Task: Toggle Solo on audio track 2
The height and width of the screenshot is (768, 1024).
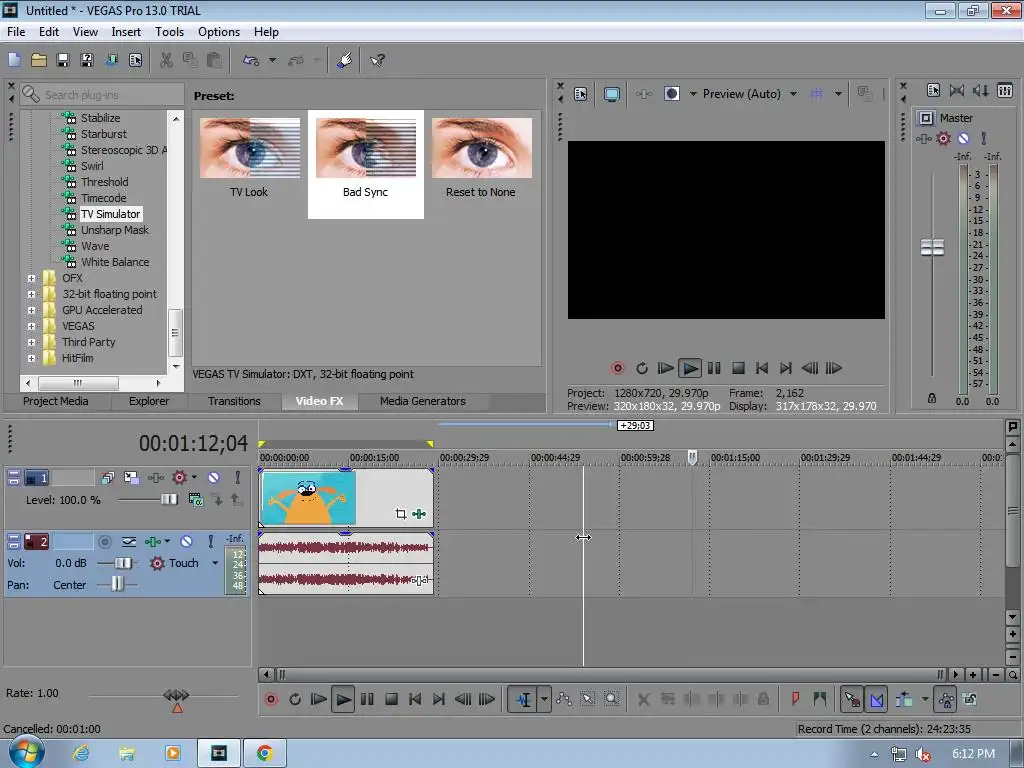Action: click(x=210, y=541)
